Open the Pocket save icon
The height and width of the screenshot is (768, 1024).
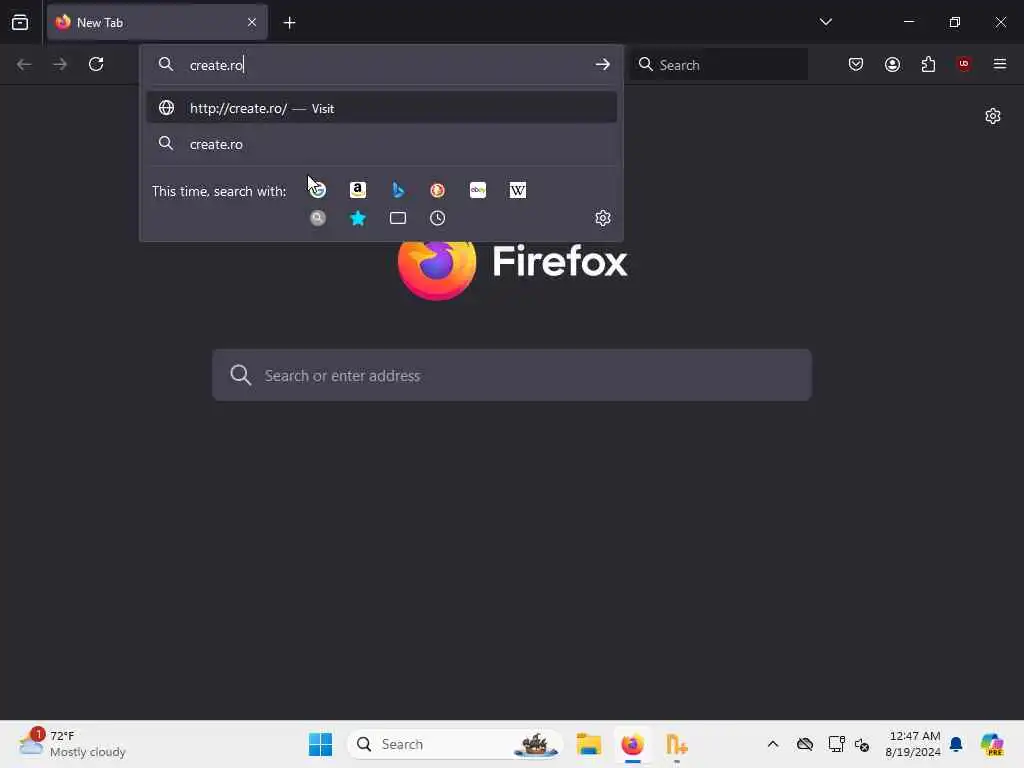(856, 64)
